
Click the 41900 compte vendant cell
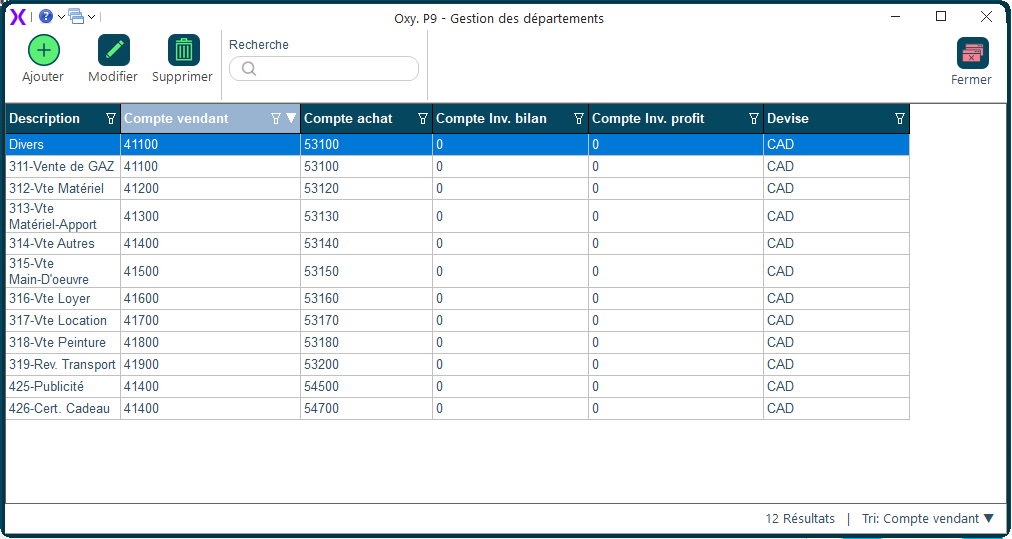(x=210, y=364)
